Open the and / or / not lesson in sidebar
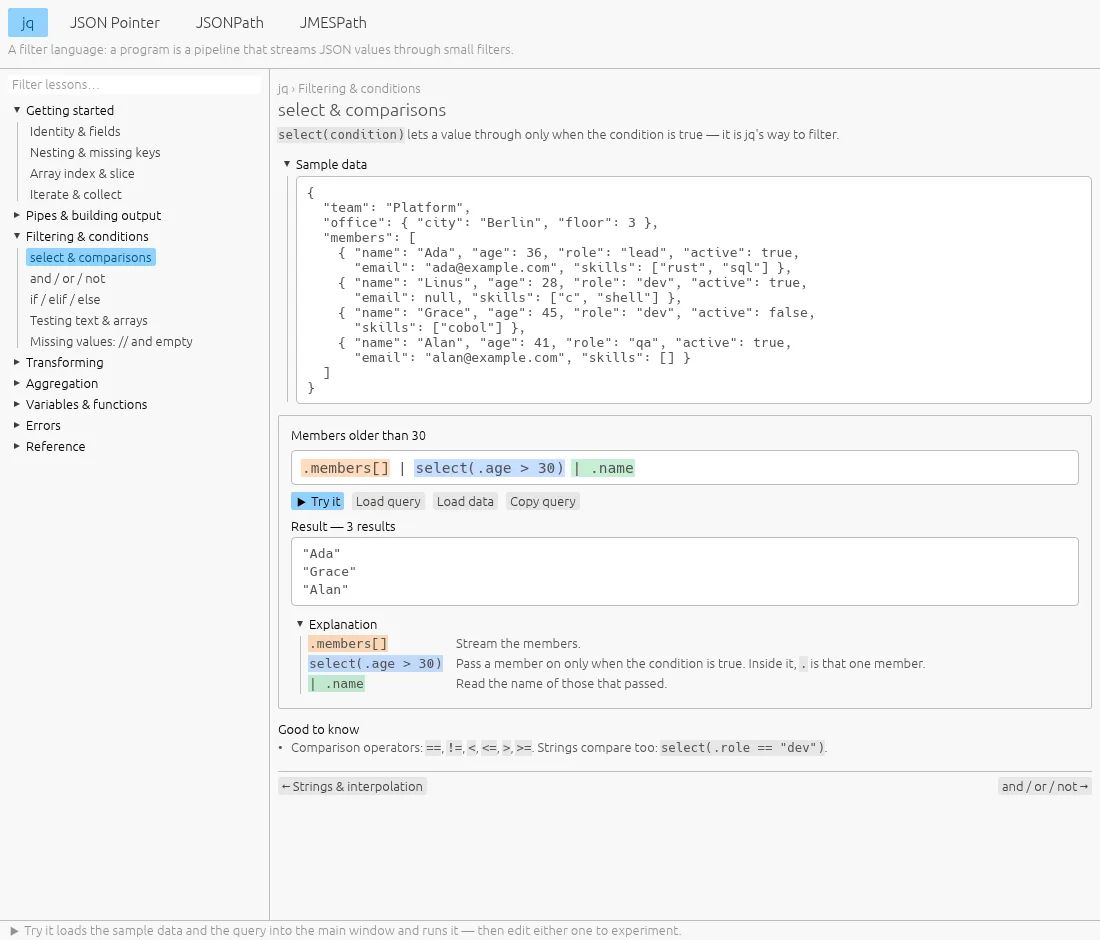1100x940 pixels. [67, 278]
